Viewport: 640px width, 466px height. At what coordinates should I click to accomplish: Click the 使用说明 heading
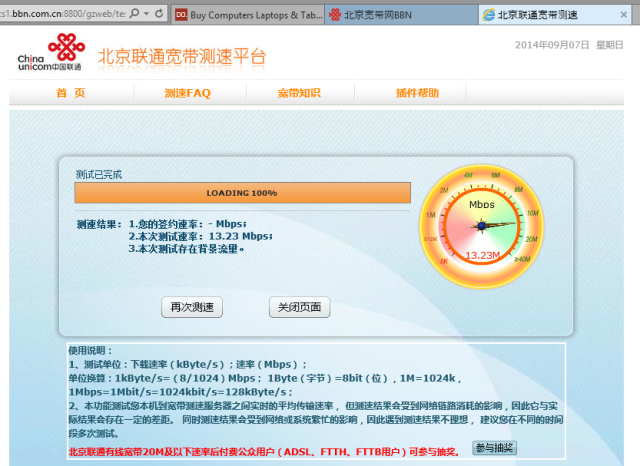tap(90, 351)
